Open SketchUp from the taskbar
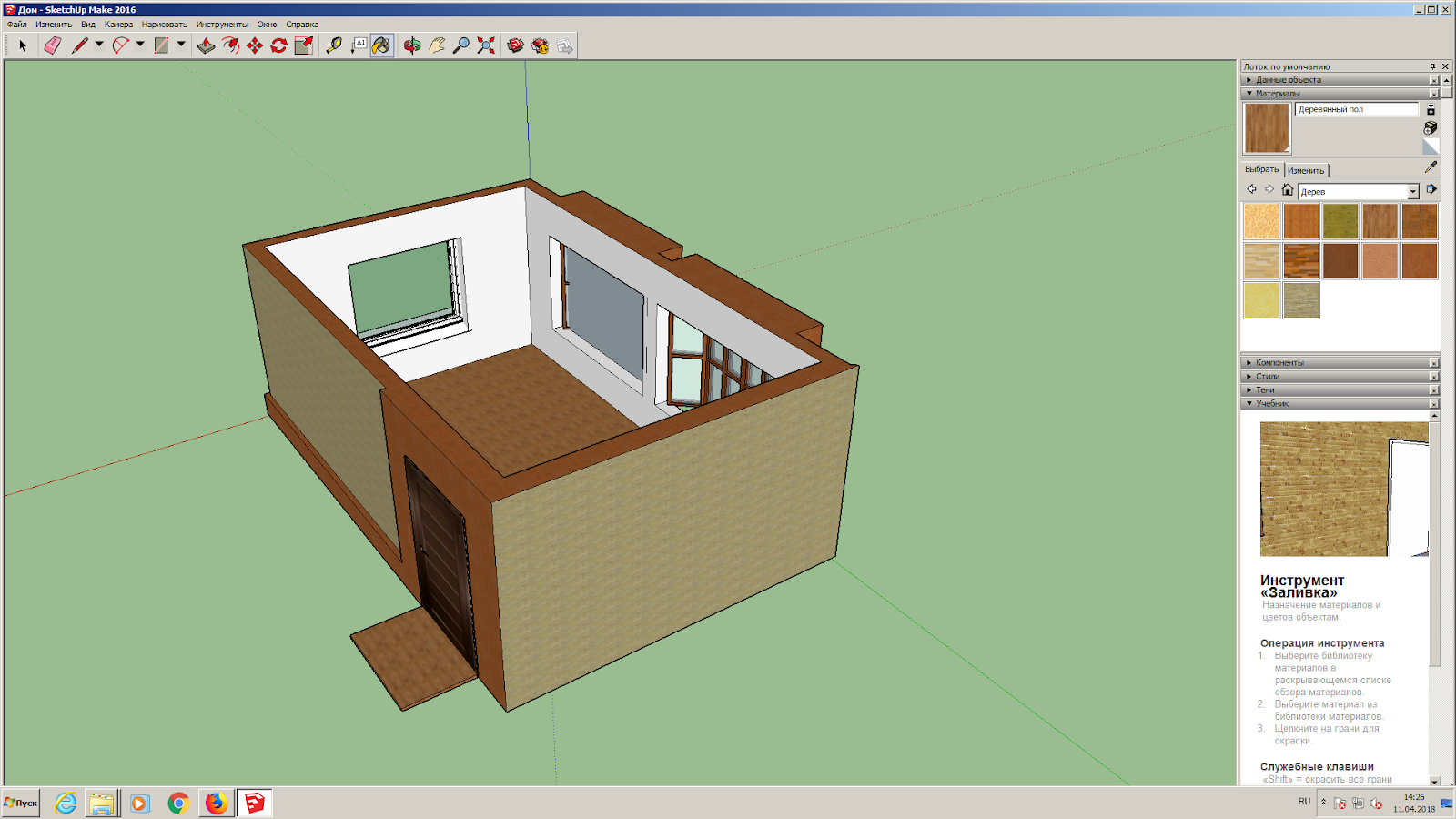 point(253,804)
